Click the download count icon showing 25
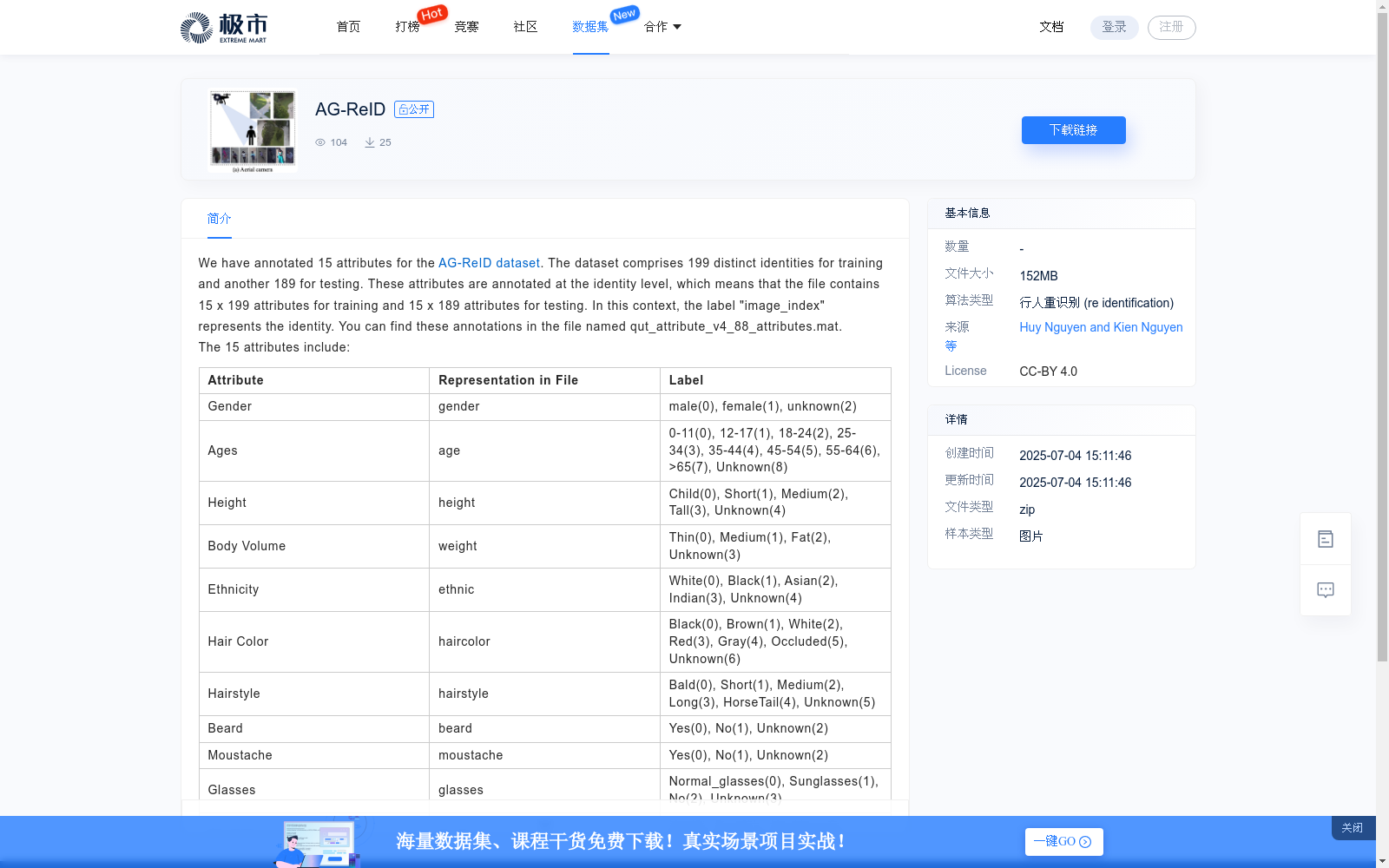Image resolution: width=1389 pixels, height=868 pixels. click(370, 142)
